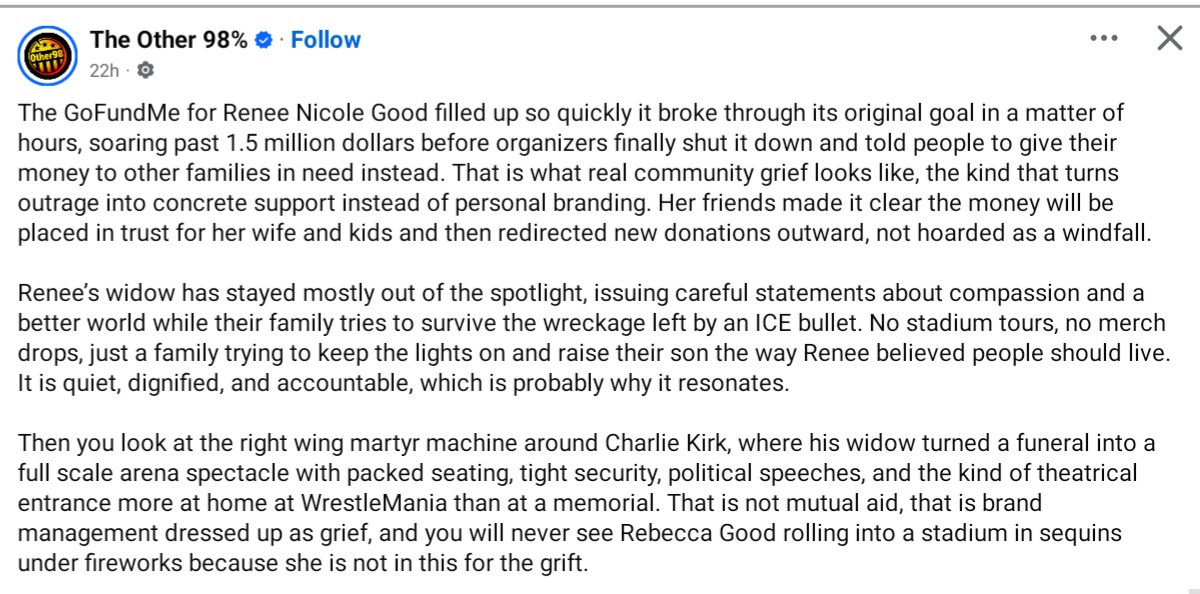Image resolution: width=1200 pixels, height=594 pixels.
Task: Open The Other 98% page name link
Action: pos(168,40)
